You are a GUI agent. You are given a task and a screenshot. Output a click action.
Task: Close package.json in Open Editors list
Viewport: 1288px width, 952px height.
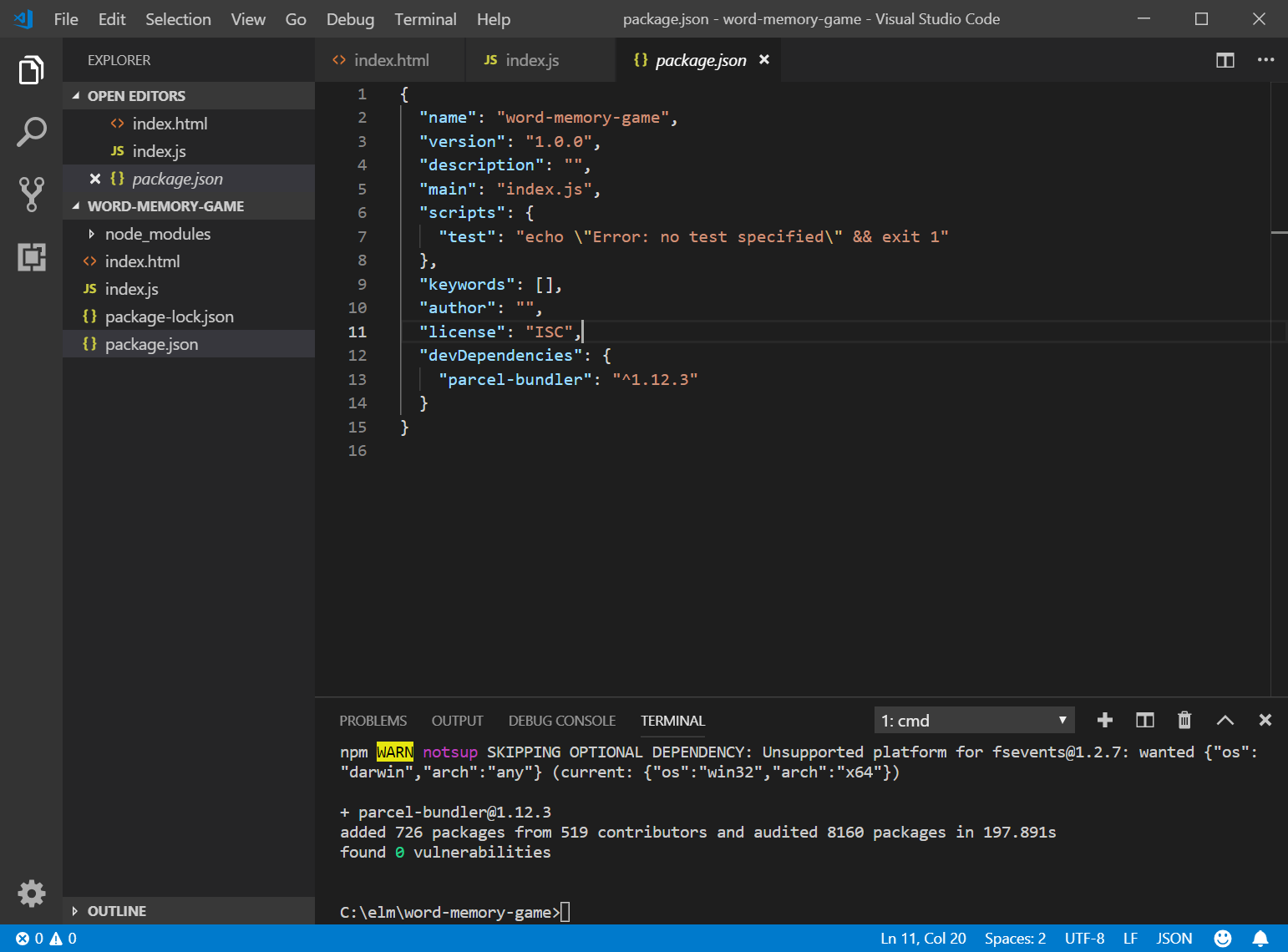pyautogui.click(x=95, y=179)
